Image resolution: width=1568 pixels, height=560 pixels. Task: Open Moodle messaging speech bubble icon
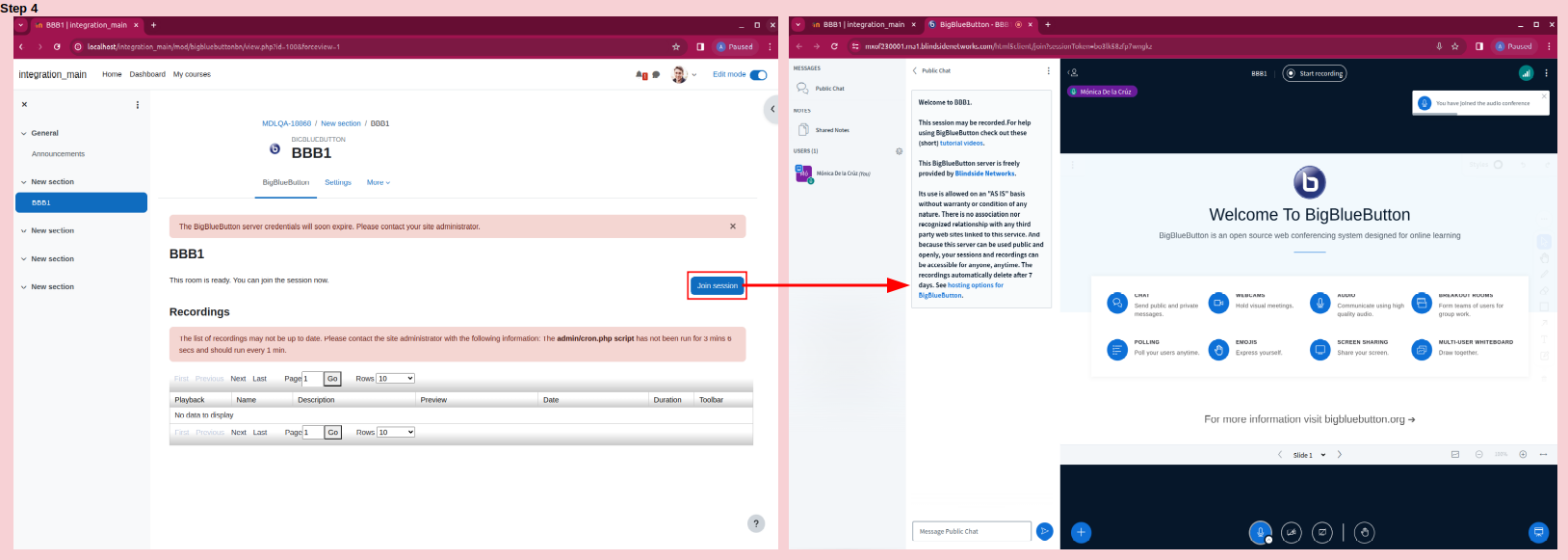coord(656,74)
